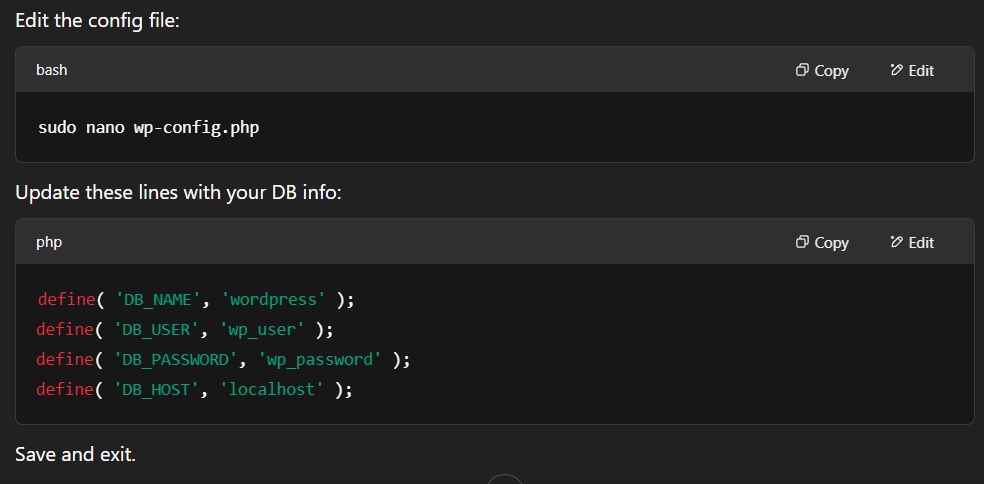
Task: Click the php language label
Action: [49, 242]
